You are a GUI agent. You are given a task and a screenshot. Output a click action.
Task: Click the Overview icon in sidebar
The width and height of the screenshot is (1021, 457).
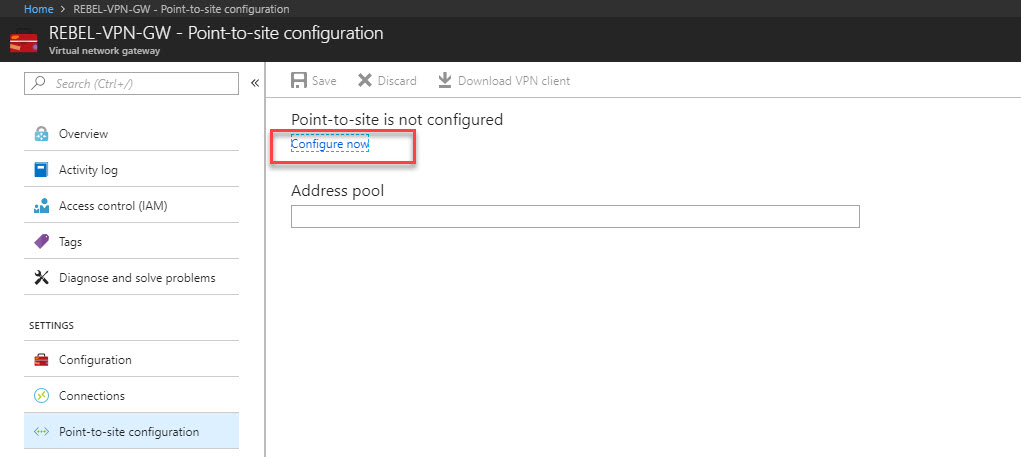pos(41,134)
